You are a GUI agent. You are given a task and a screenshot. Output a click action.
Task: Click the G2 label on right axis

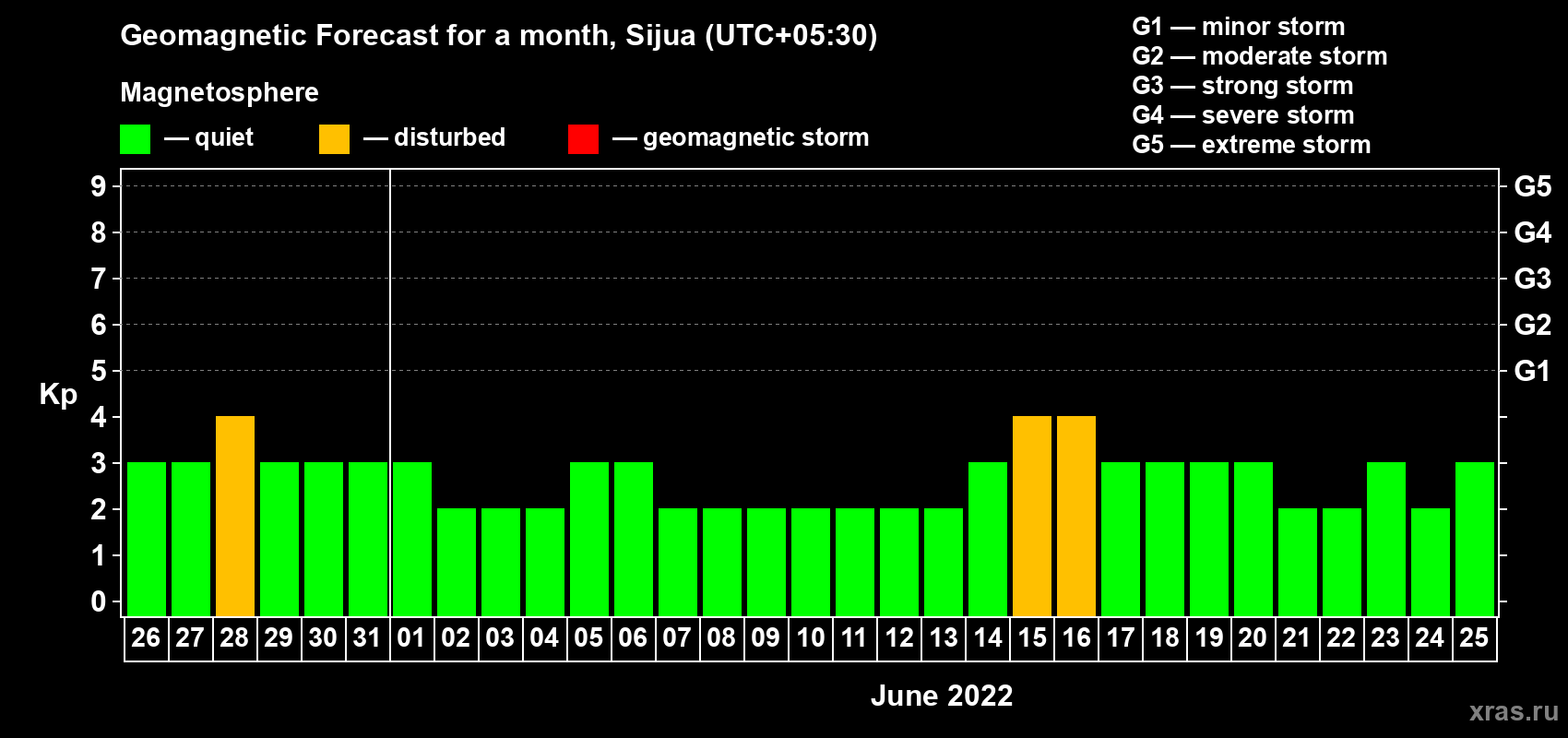[1533, 325]
